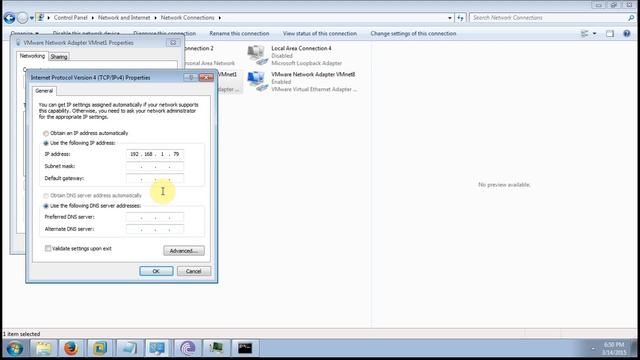
Task: Open the recent pages dropdown beside the forward arrow
Action: pyautogui.click(x=31, y=18)
